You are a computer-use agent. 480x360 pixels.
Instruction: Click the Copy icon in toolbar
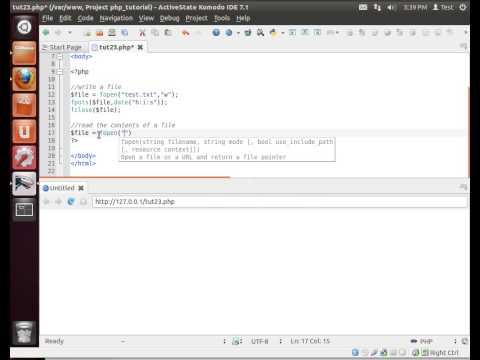[155, 32]
